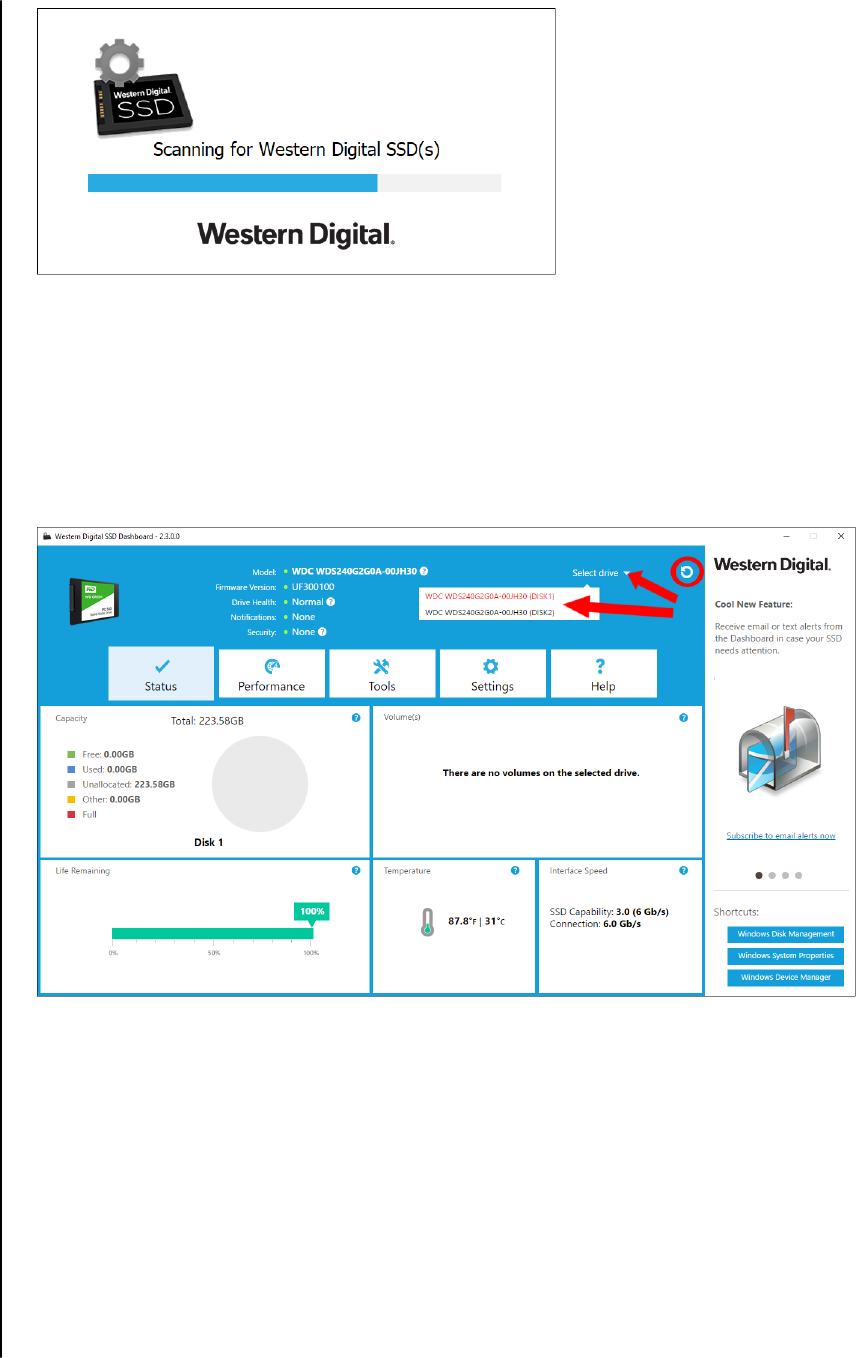Open Windows Device Manager shortcut
The image size is (856, 1358).
785,977
